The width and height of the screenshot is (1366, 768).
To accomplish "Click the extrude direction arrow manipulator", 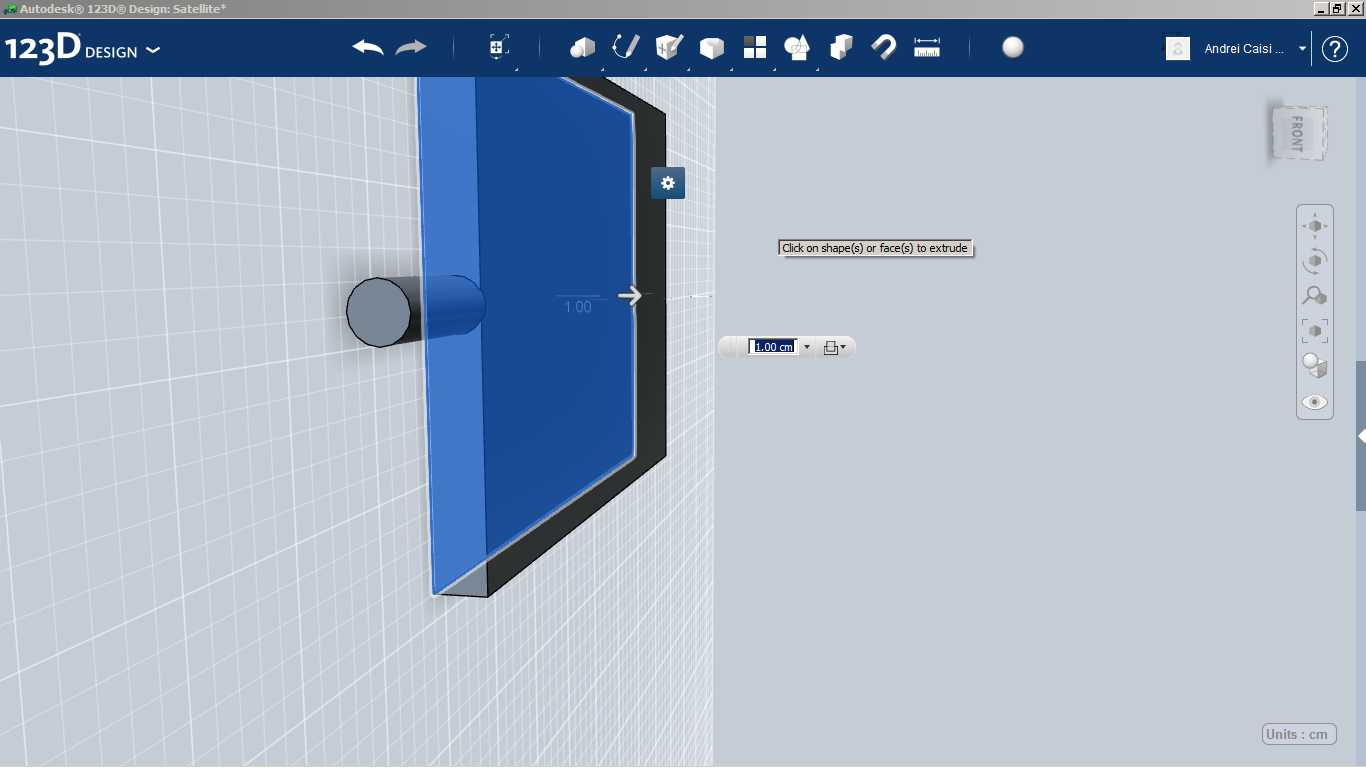I will click(630, 295).
